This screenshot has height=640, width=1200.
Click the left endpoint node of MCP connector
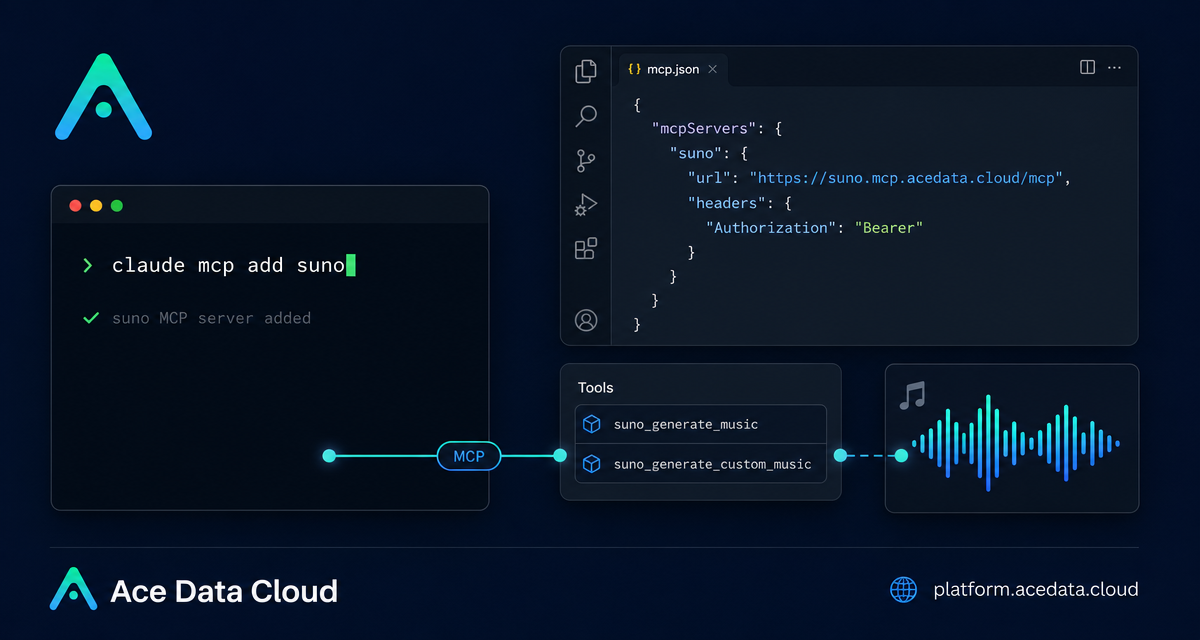tap(329, 456)
